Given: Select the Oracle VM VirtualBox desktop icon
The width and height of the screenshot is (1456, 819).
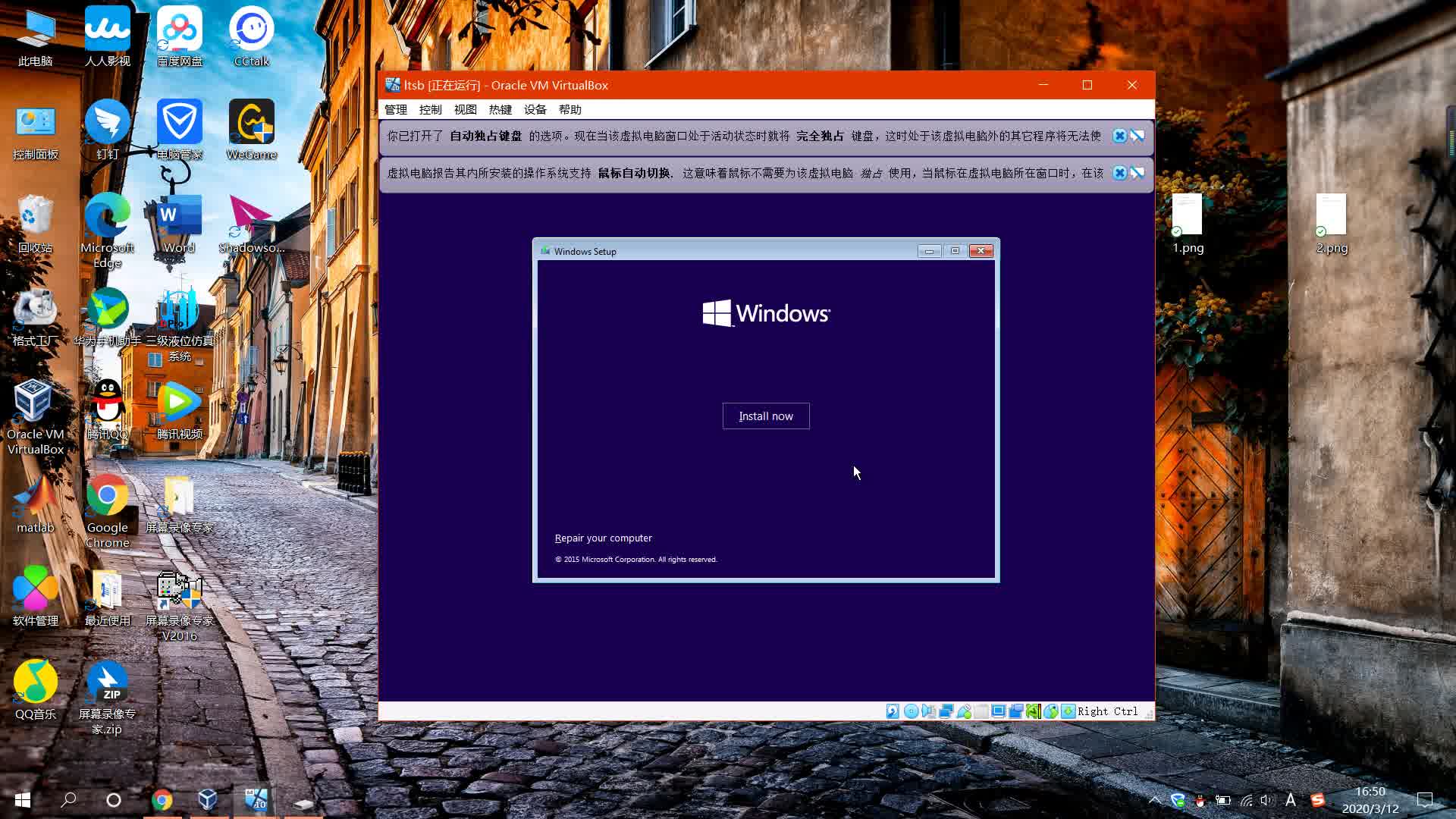Looking at the screenshot, I should pos(36,418).
